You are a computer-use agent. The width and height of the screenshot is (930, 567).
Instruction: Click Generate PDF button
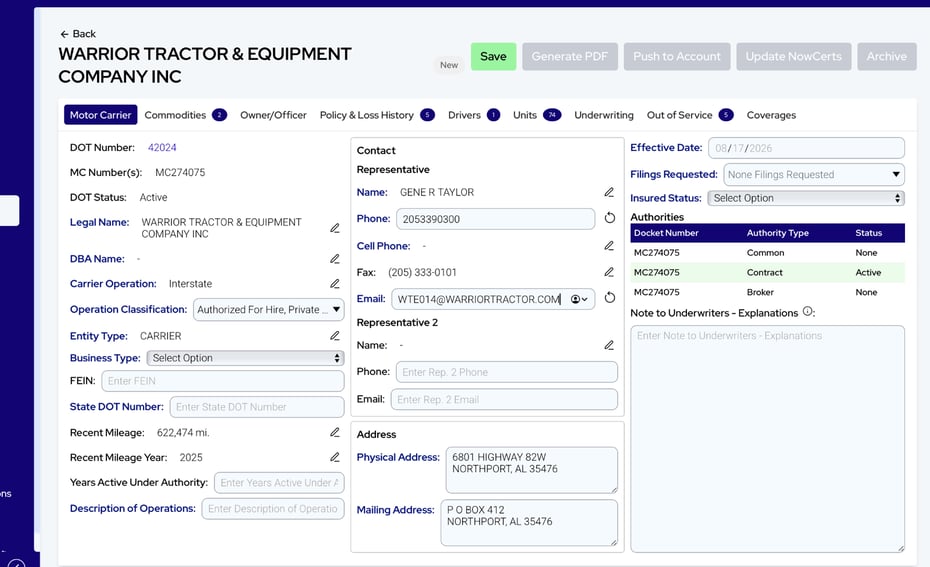[x=570, y=56]
